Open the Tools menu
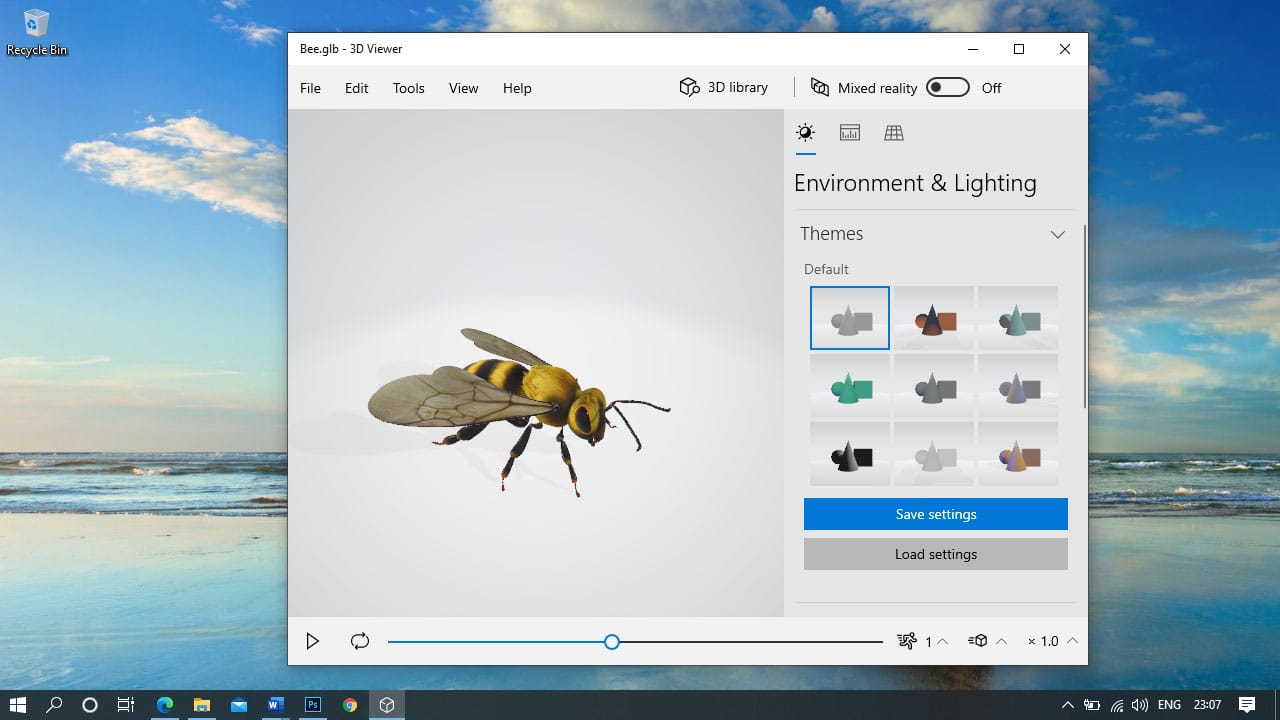This screenshot has height=720, width=1280. point(408,88)
